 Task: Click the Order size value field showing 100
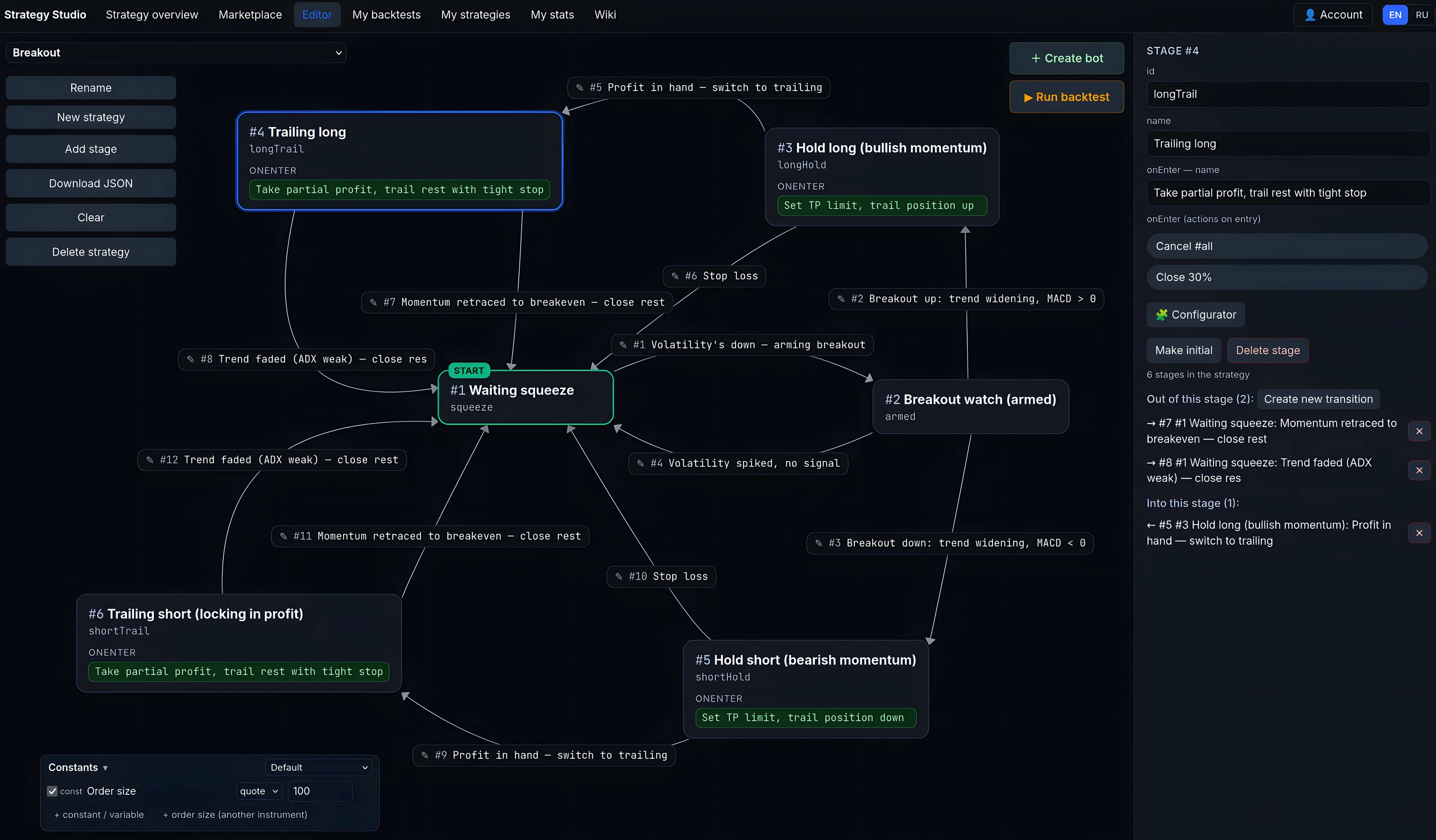pos(320,791)
